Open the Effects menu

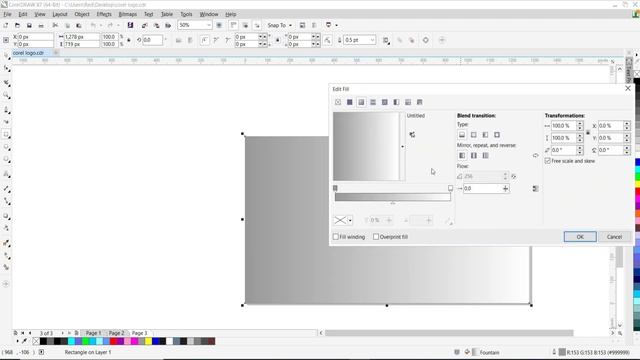point(104,14)
